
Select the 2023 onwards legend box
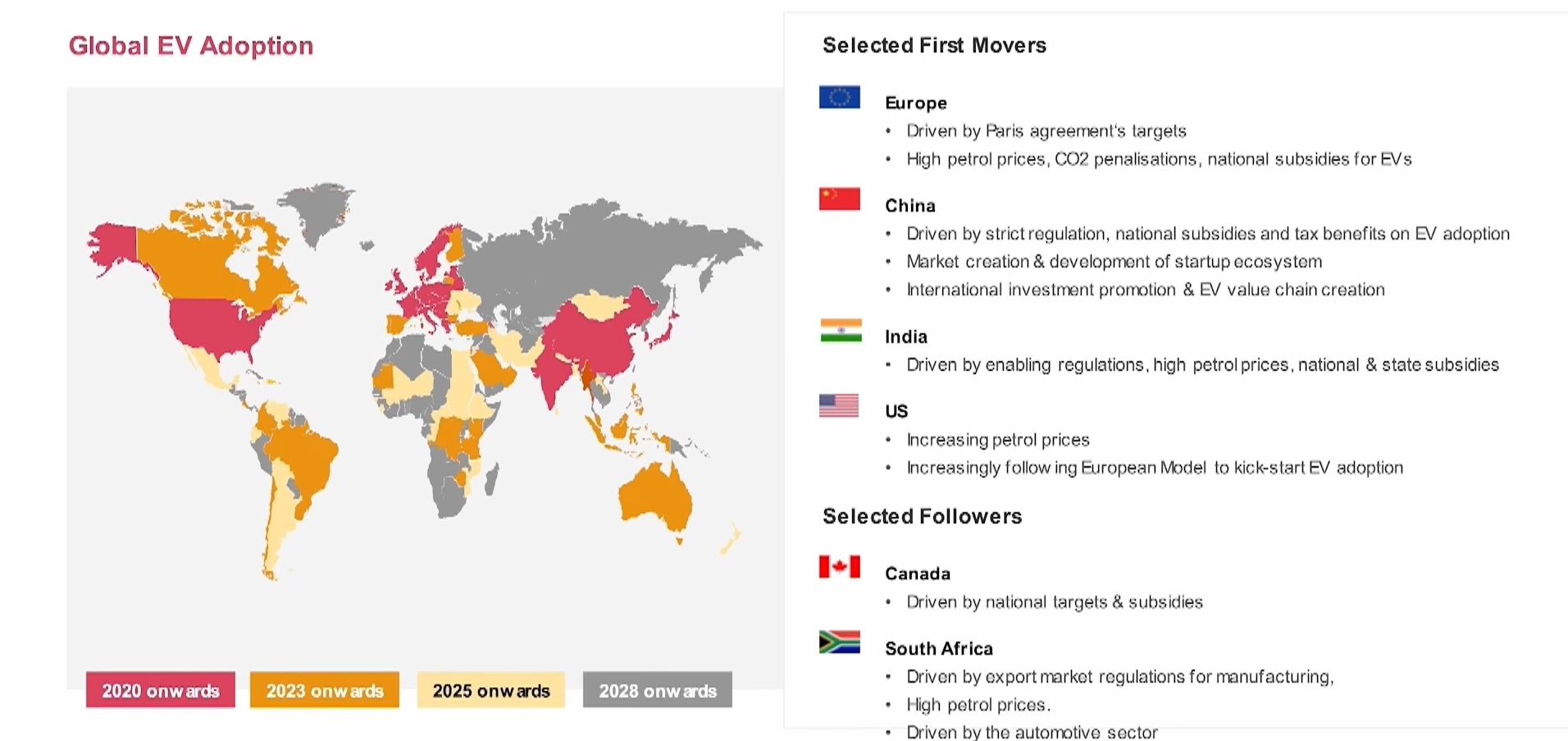[325, 690]
